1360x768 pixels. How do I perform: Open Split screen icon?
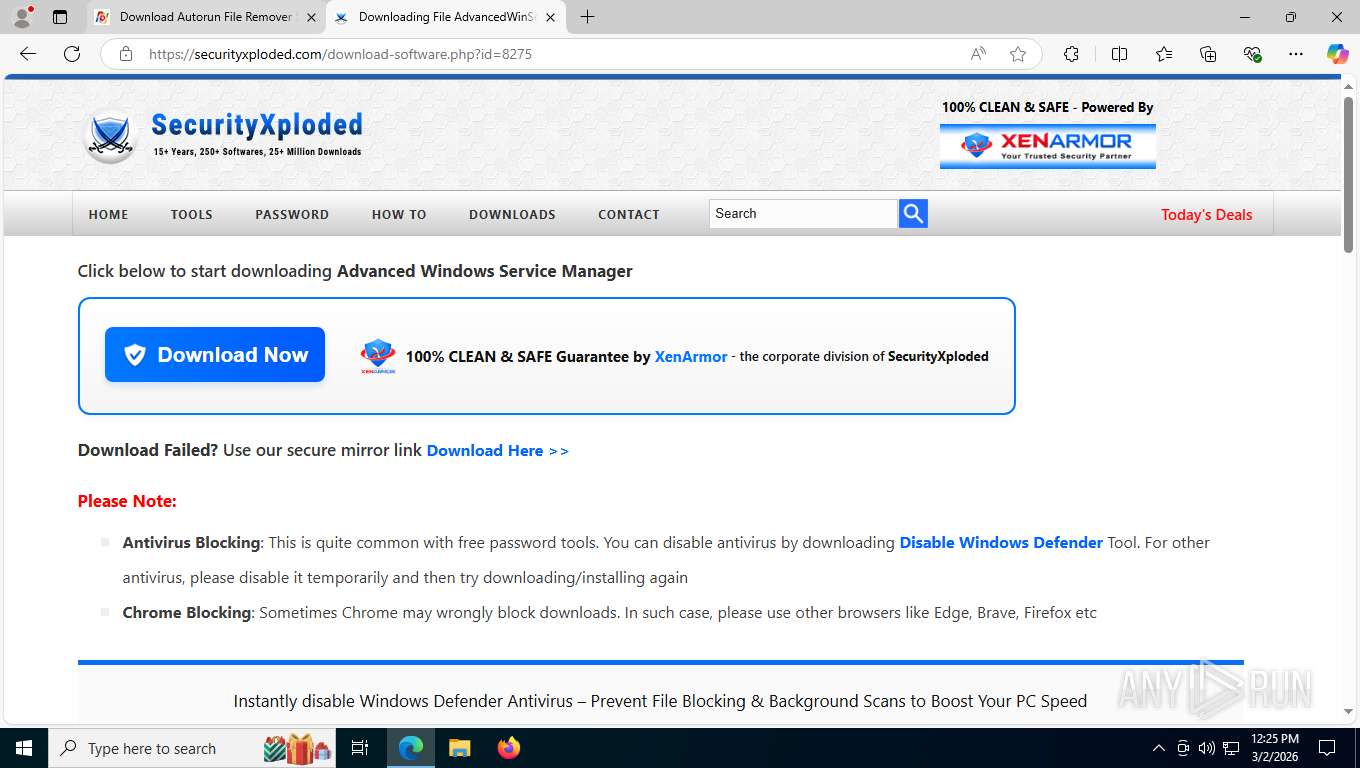click(1119, 54)
